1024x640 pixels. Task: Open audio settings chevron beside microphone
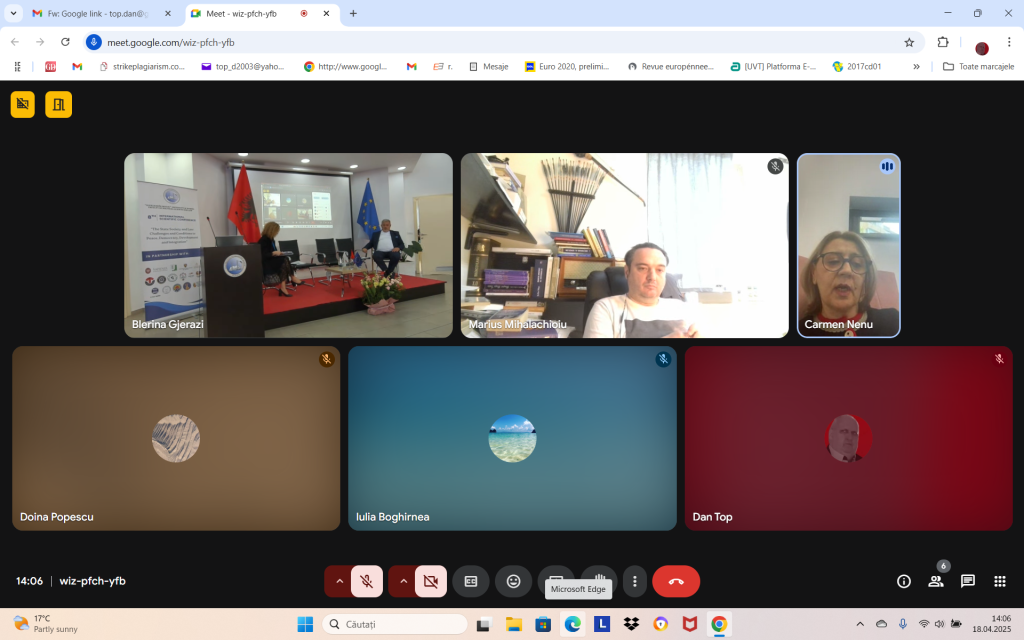point(339,581)
